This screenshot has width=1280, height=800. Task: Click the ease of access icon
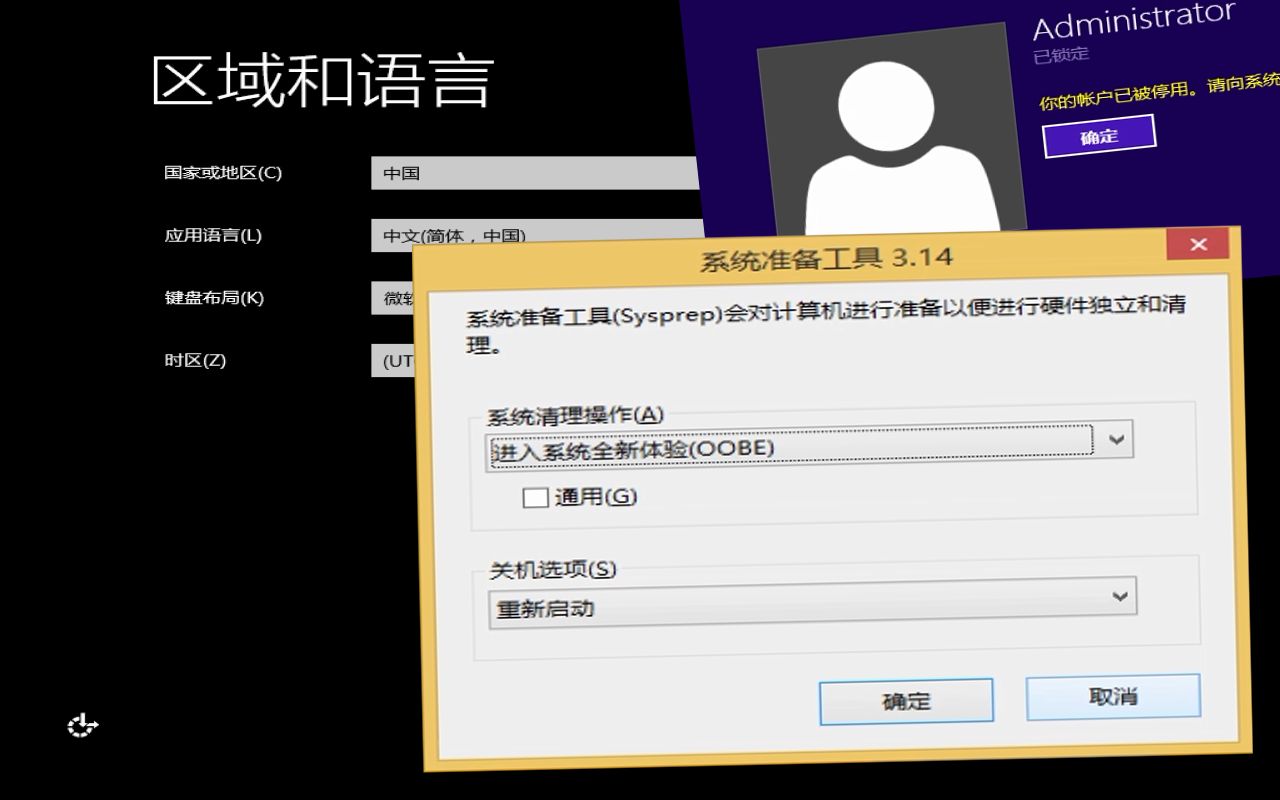click(83, 725)
